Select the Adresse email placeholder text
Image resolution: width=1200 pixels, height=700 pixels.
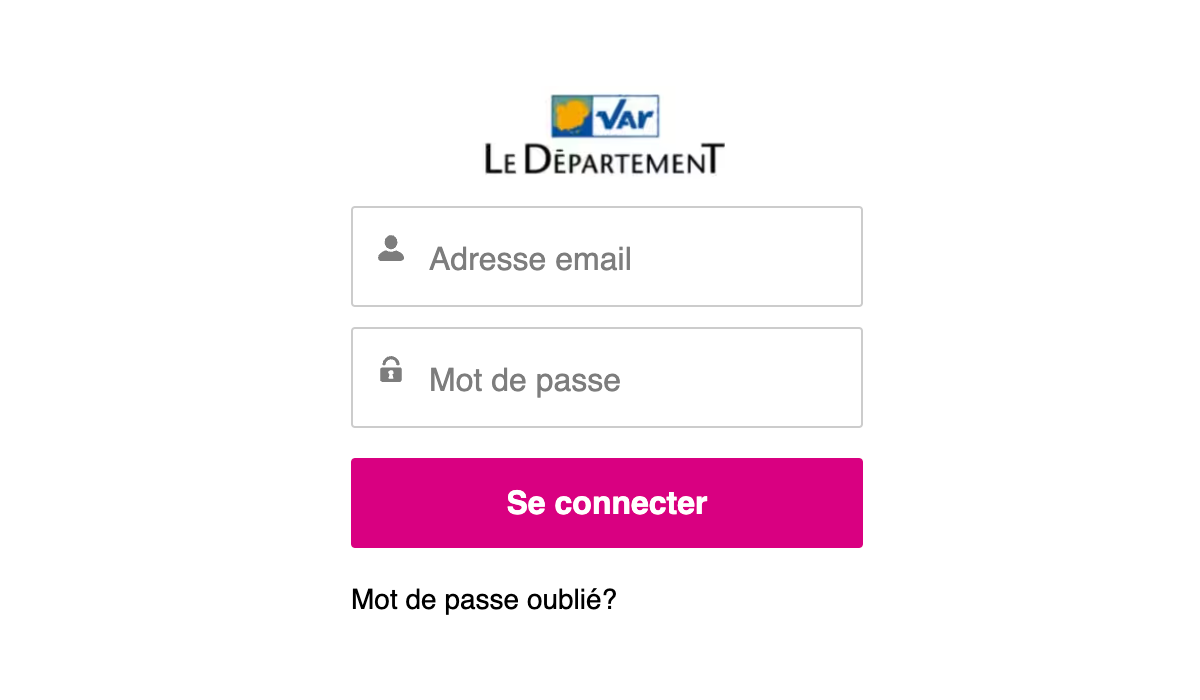(x=530, y=258)
